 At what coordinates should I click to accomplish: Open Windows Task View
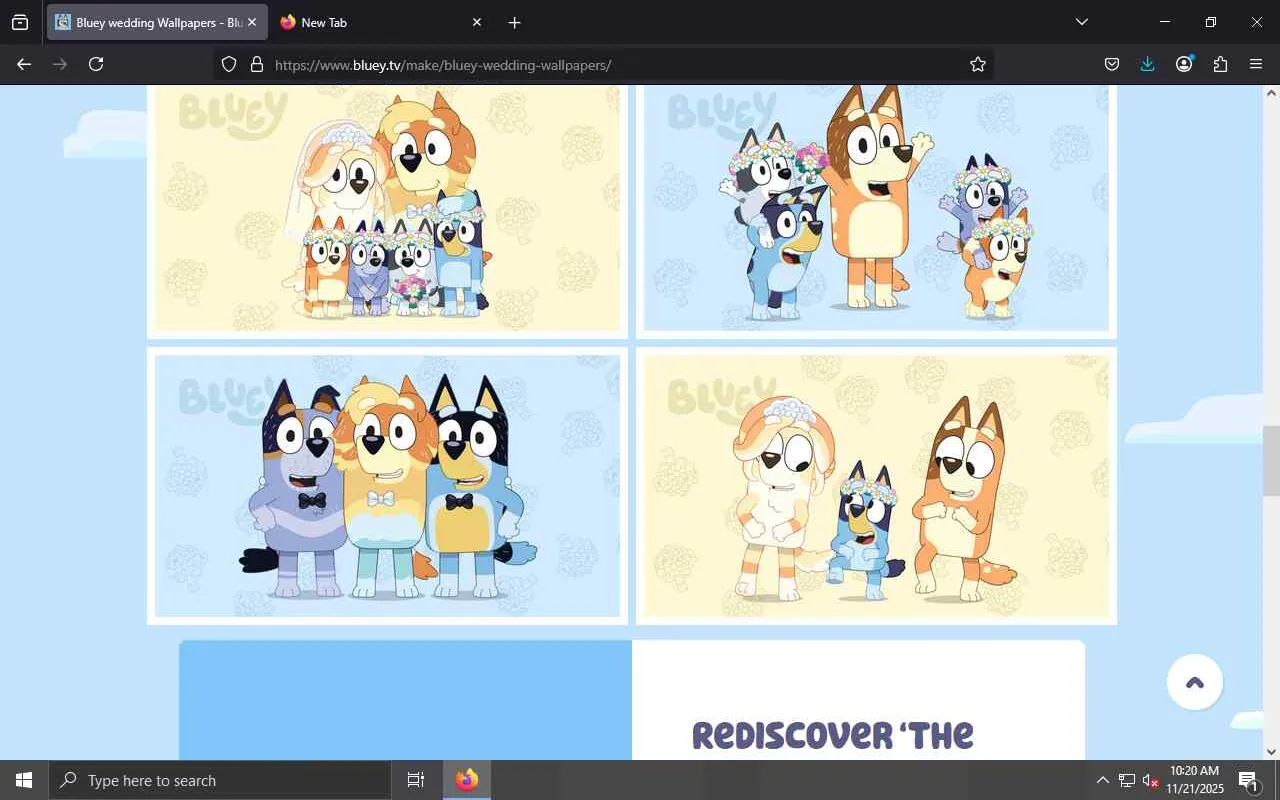click(416, 780)
